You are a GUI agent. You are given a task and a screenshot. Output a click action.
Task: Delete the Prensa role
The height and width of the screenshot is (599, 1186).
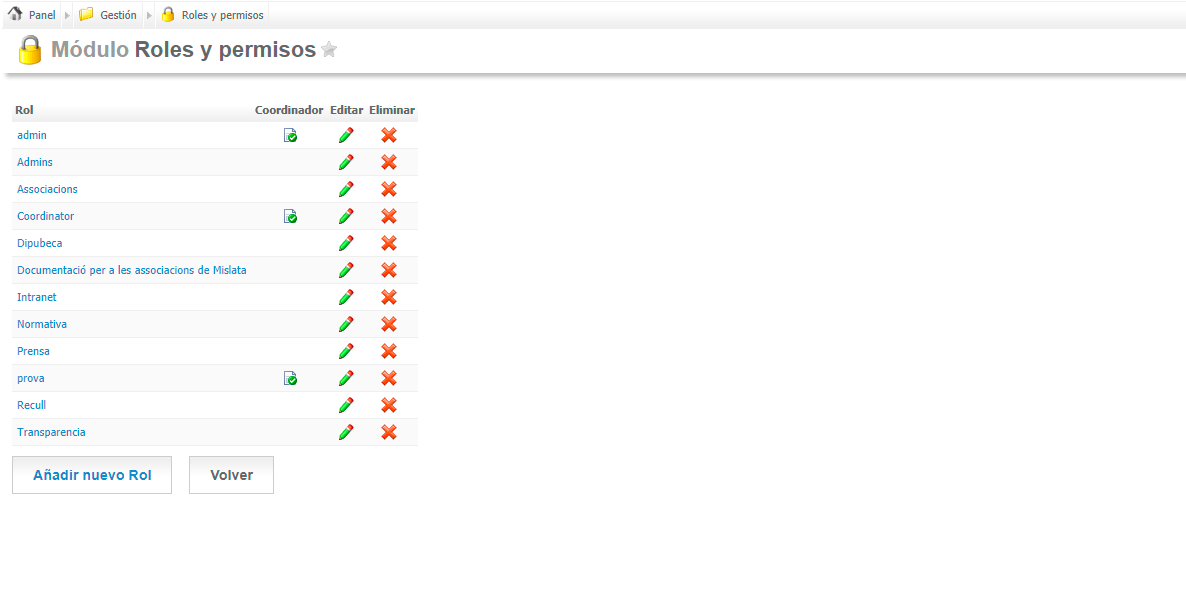coord(389,351)
